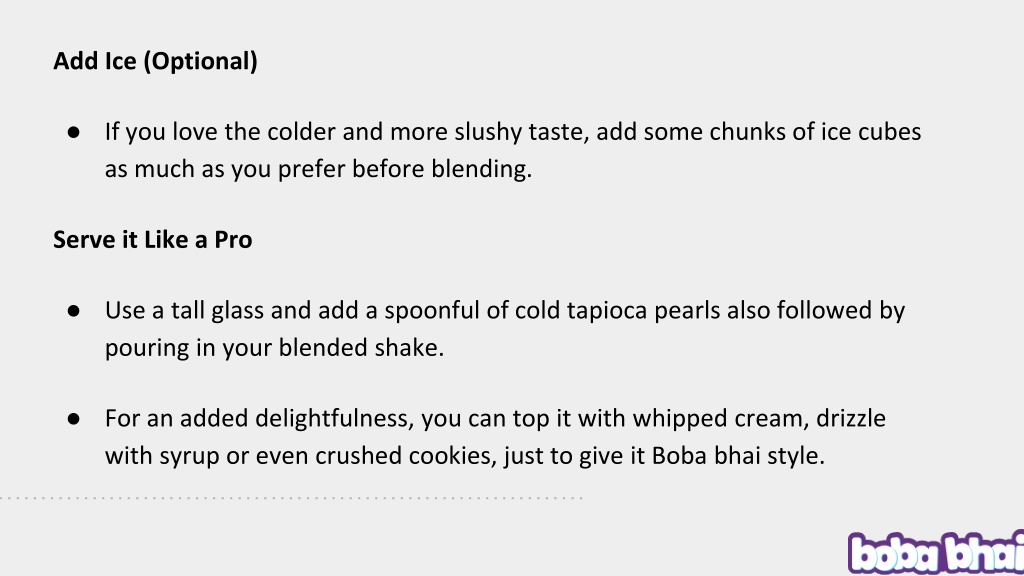The height and width of the screenshot is (576, 1024).
Task: Click the text 'Boba bhai style.'
Action: pyautogui.click(x=738, y=456)
